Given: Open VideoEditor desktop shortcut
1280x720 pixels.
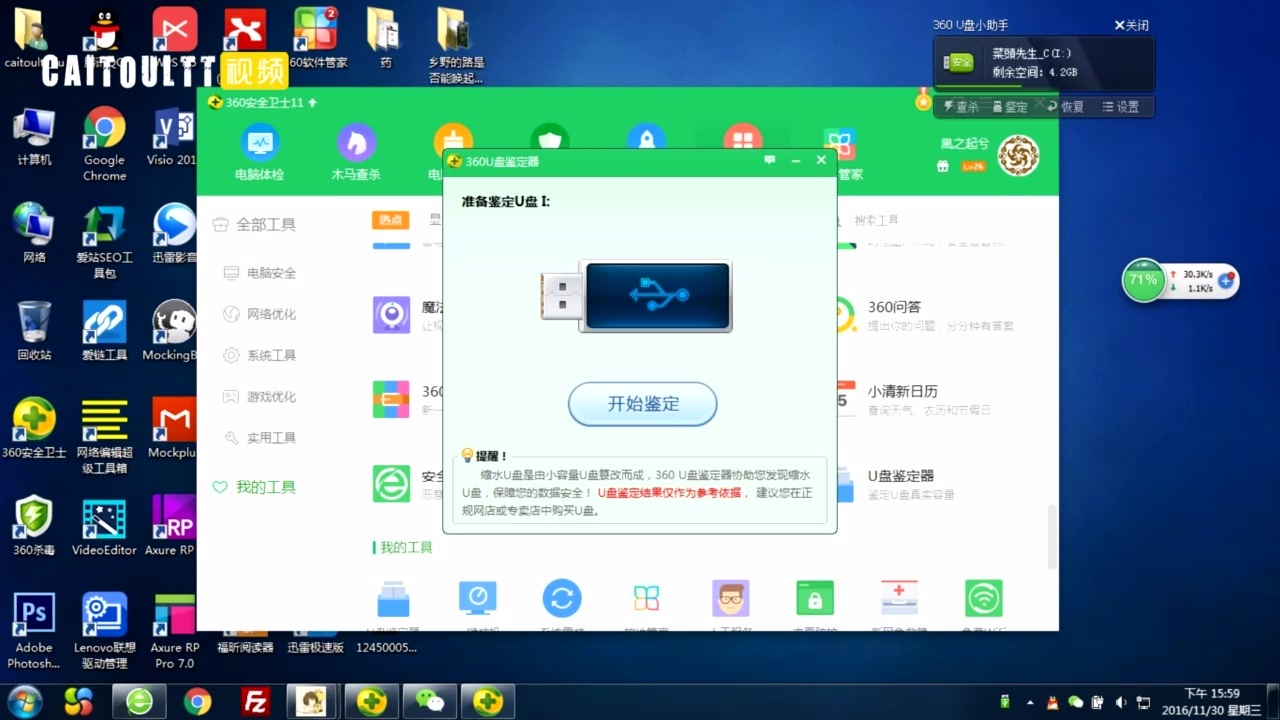Looking at the screenshot, I should (x=104, y=526).
